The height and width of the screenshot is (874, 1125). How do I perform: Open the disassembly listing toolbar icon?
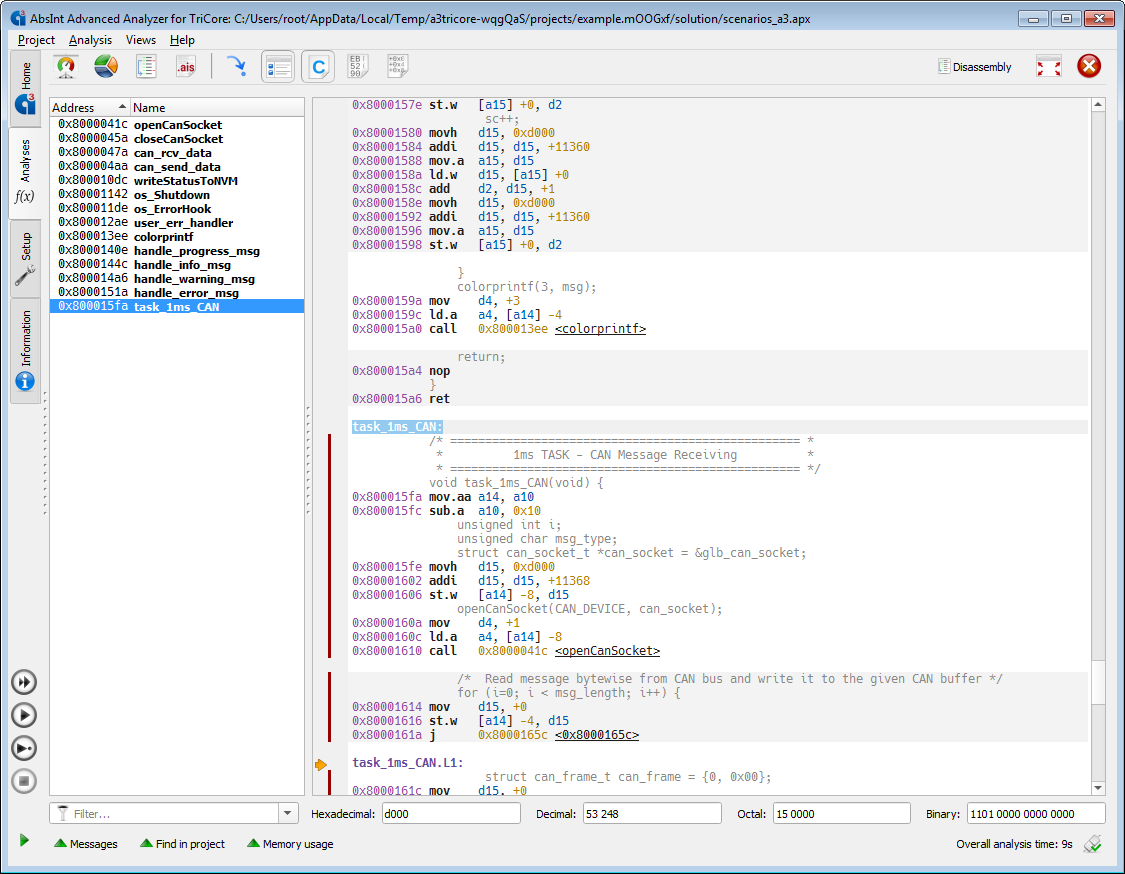146,67
